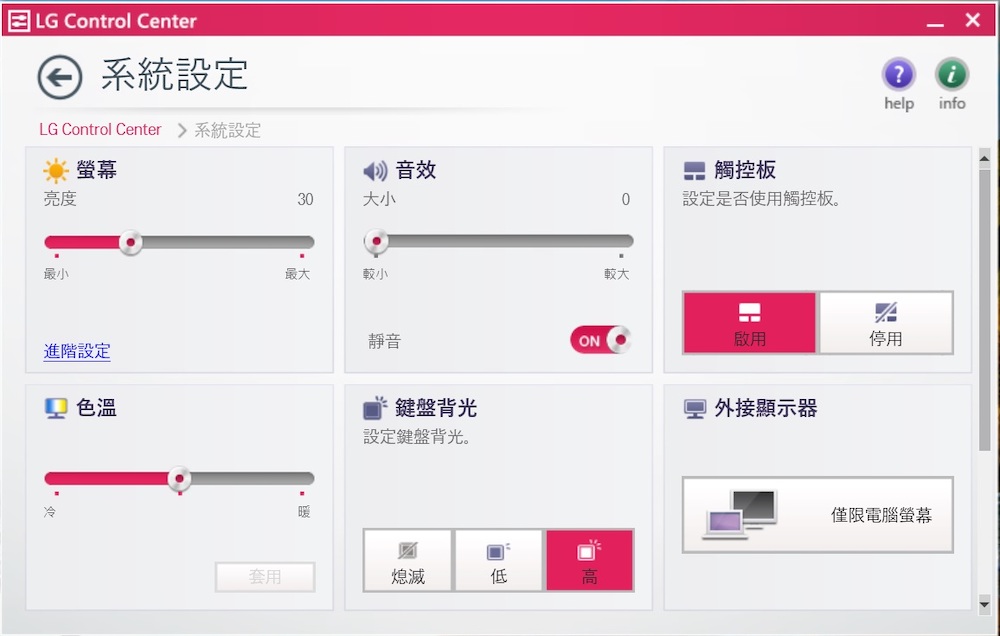Viewport: 1000px width, 636px height.
Task: Click the sun icon next to 螢幕
Action: [x=55, y=170]
